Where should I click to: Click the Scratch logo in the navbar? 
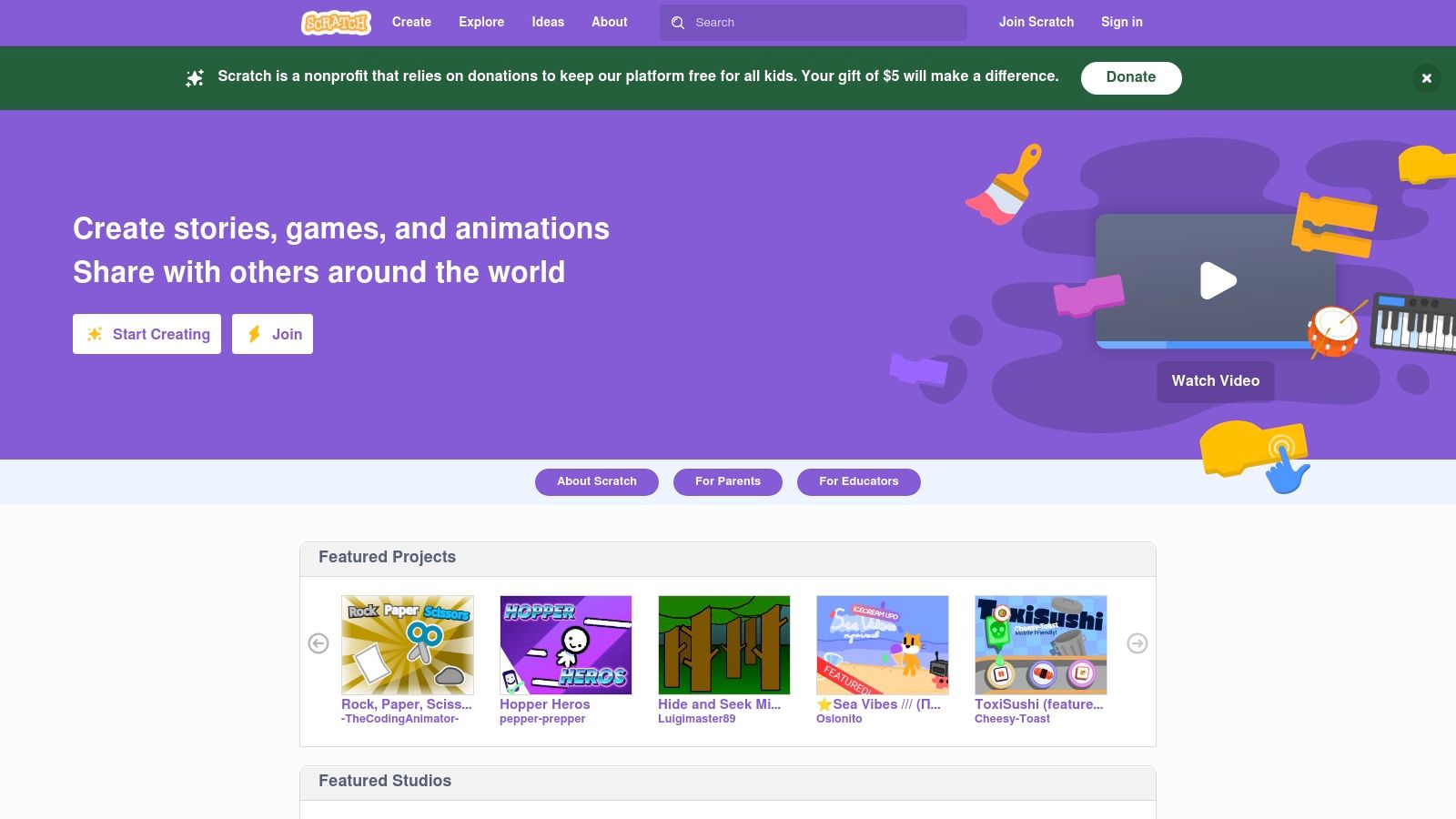336,22
